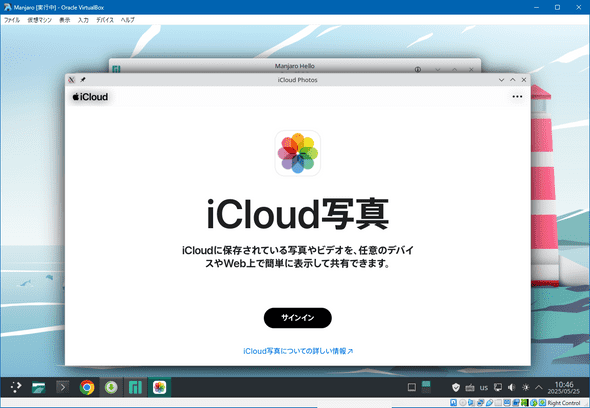This screenshot has height=408, width=590.
Task: Select the iCloud Photos task in the panel
Action: 159,387
